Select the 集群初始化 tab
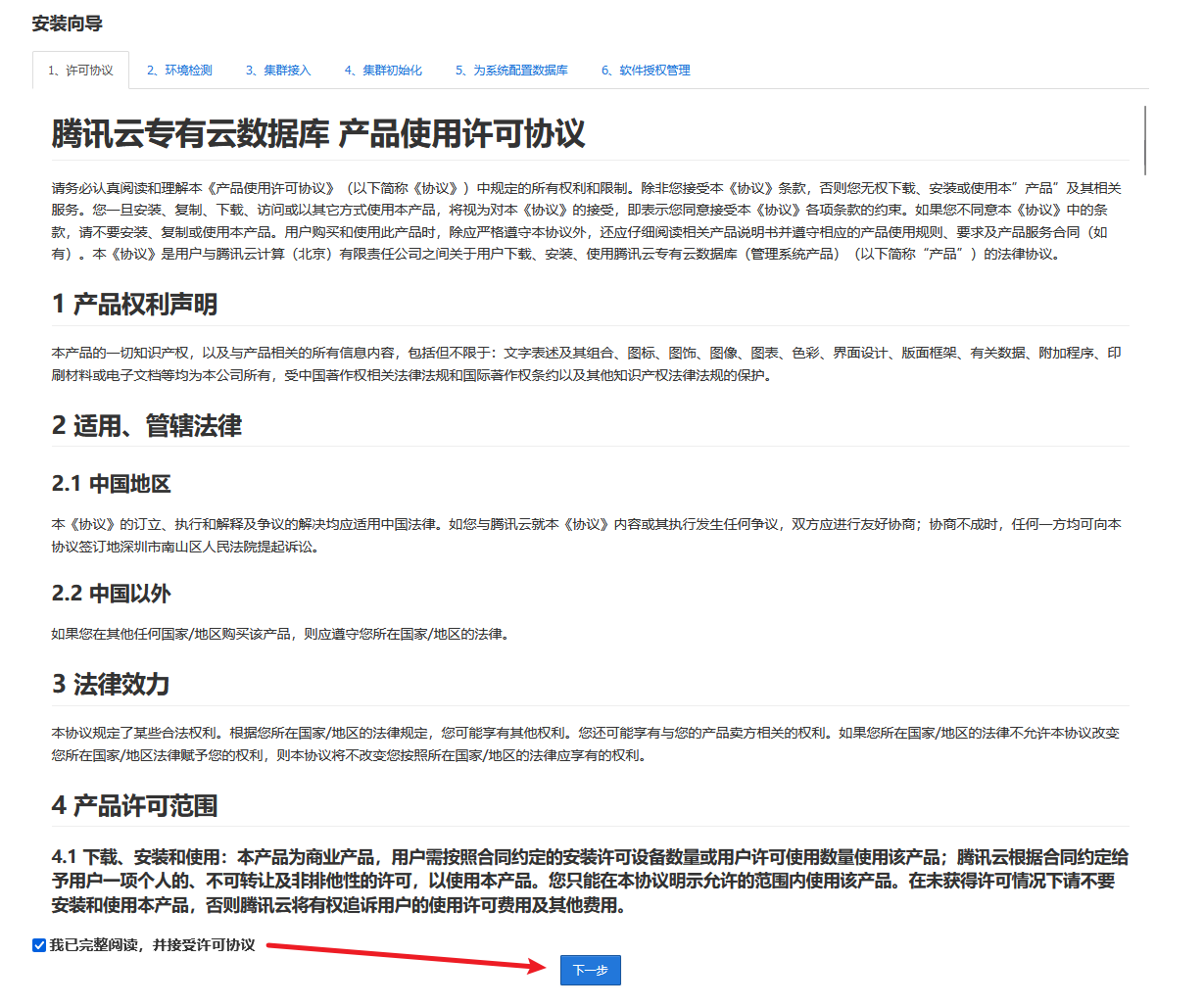1204x1006 pixels. [383, 71]
